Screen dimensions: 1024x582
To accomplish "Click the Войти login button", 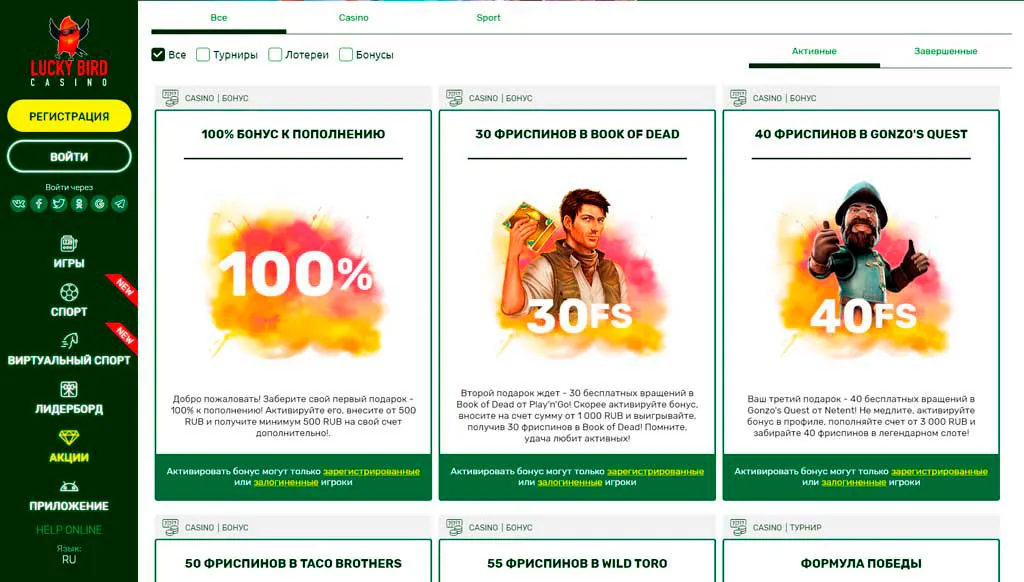I will tap(69, 157).
